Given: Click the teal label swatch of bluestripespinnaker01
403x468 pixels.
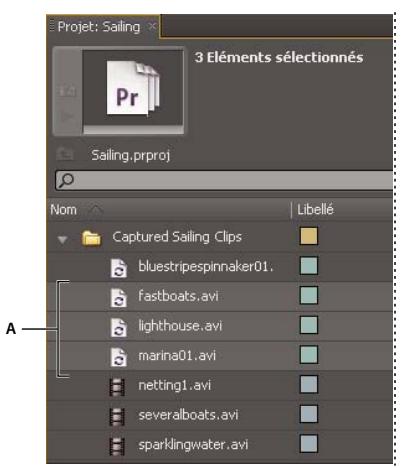Looking at the screenshot, I should pyautogui.click(x=309, y=266).
